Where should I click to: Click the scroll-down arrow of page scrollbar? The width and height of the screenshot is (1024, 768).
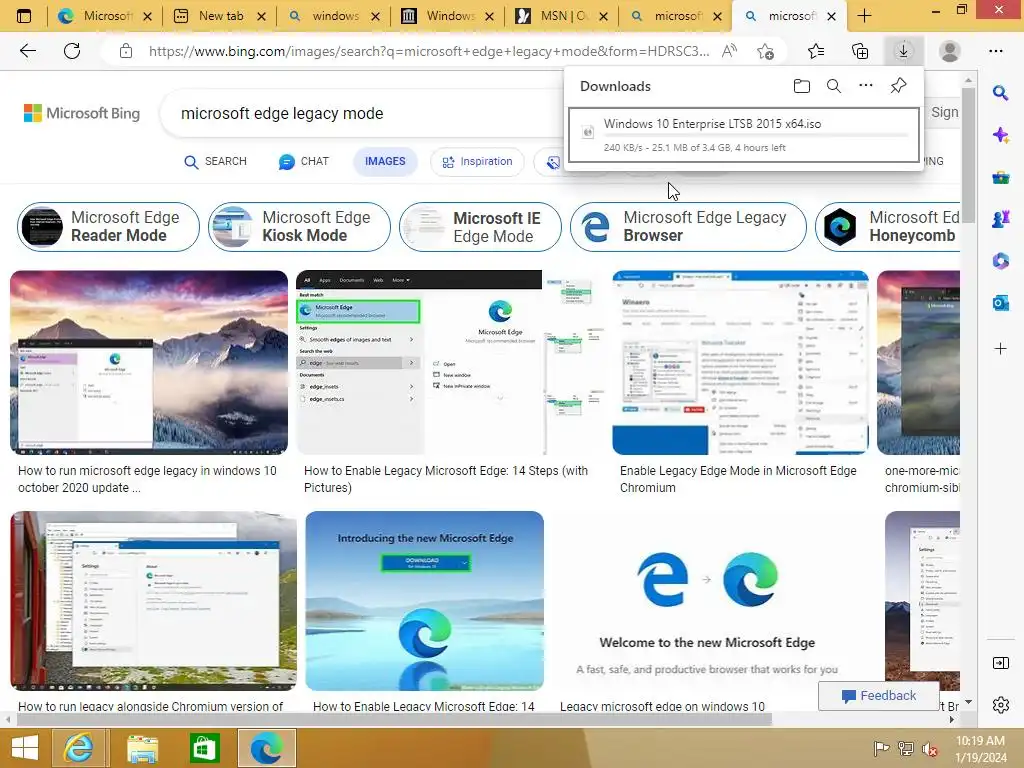[968, 702]
